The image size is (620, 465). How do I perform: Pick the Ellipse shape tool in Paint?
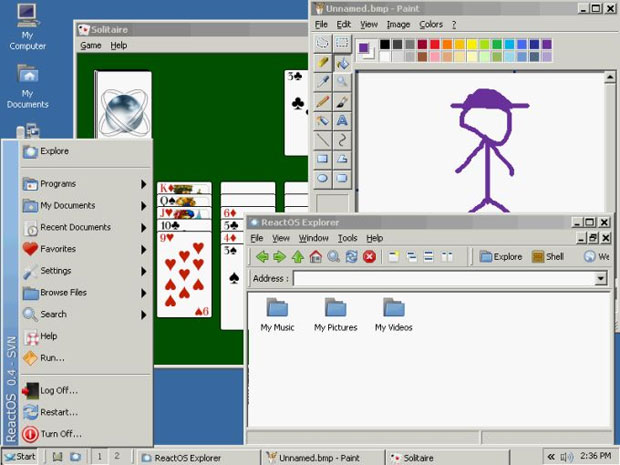point(323,178)
